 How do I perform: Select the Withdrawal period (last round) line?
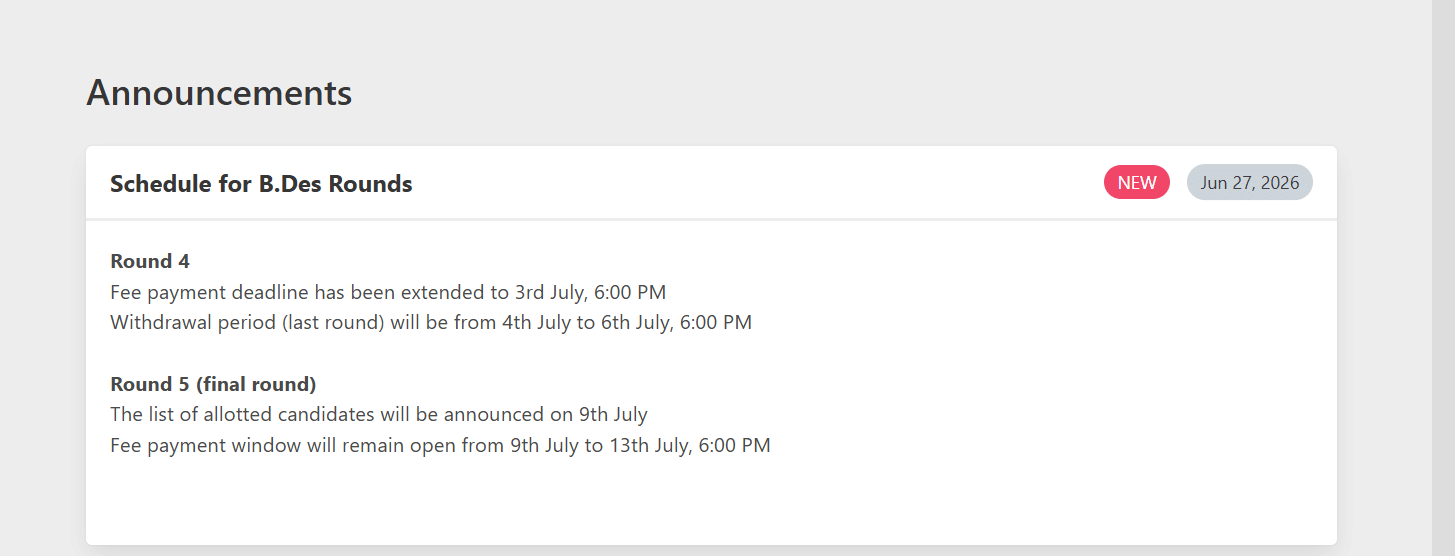click(431, 322)
